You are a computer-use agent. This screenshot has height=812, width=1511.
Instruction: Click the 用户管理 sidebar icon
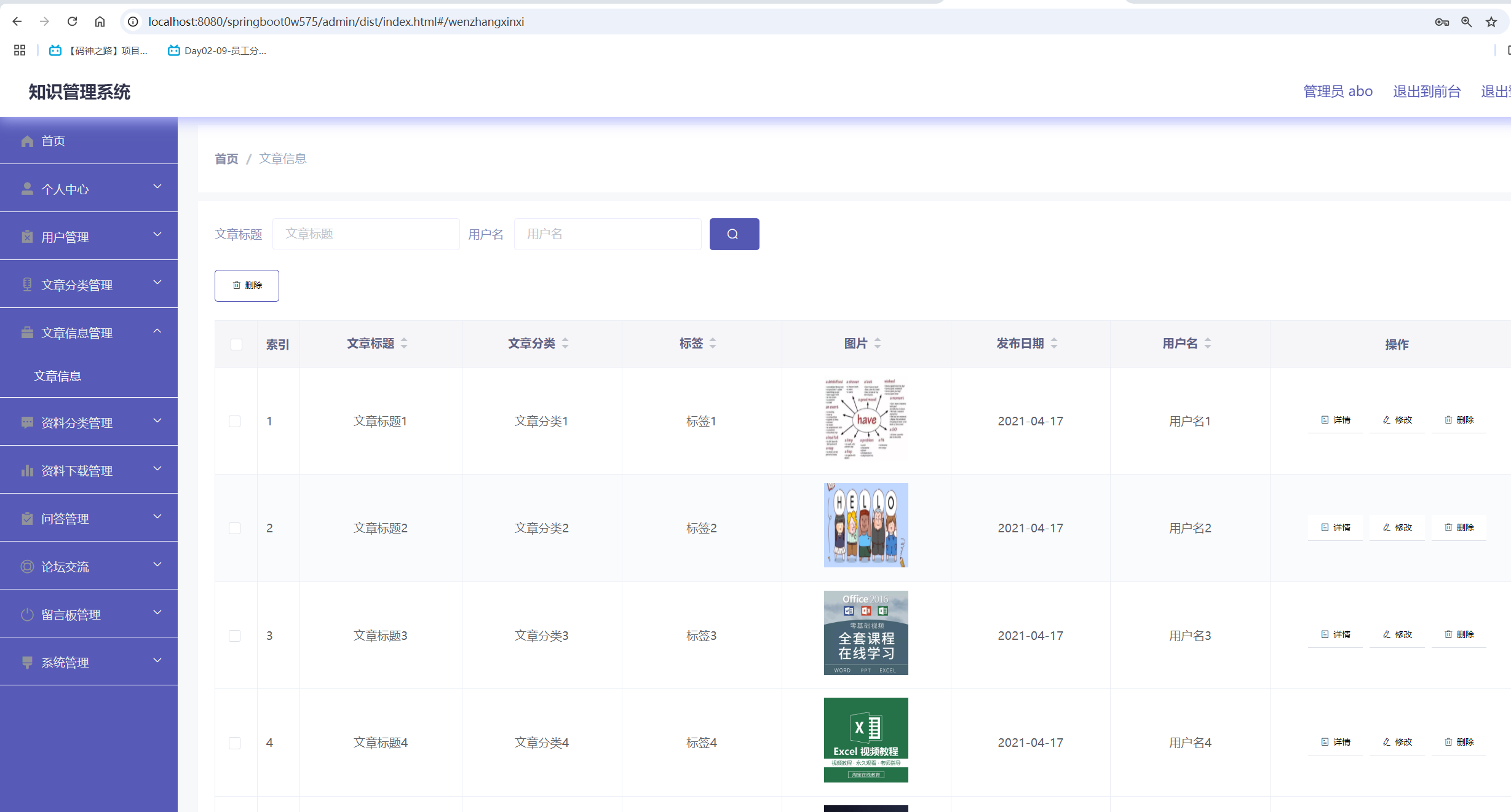27,237
